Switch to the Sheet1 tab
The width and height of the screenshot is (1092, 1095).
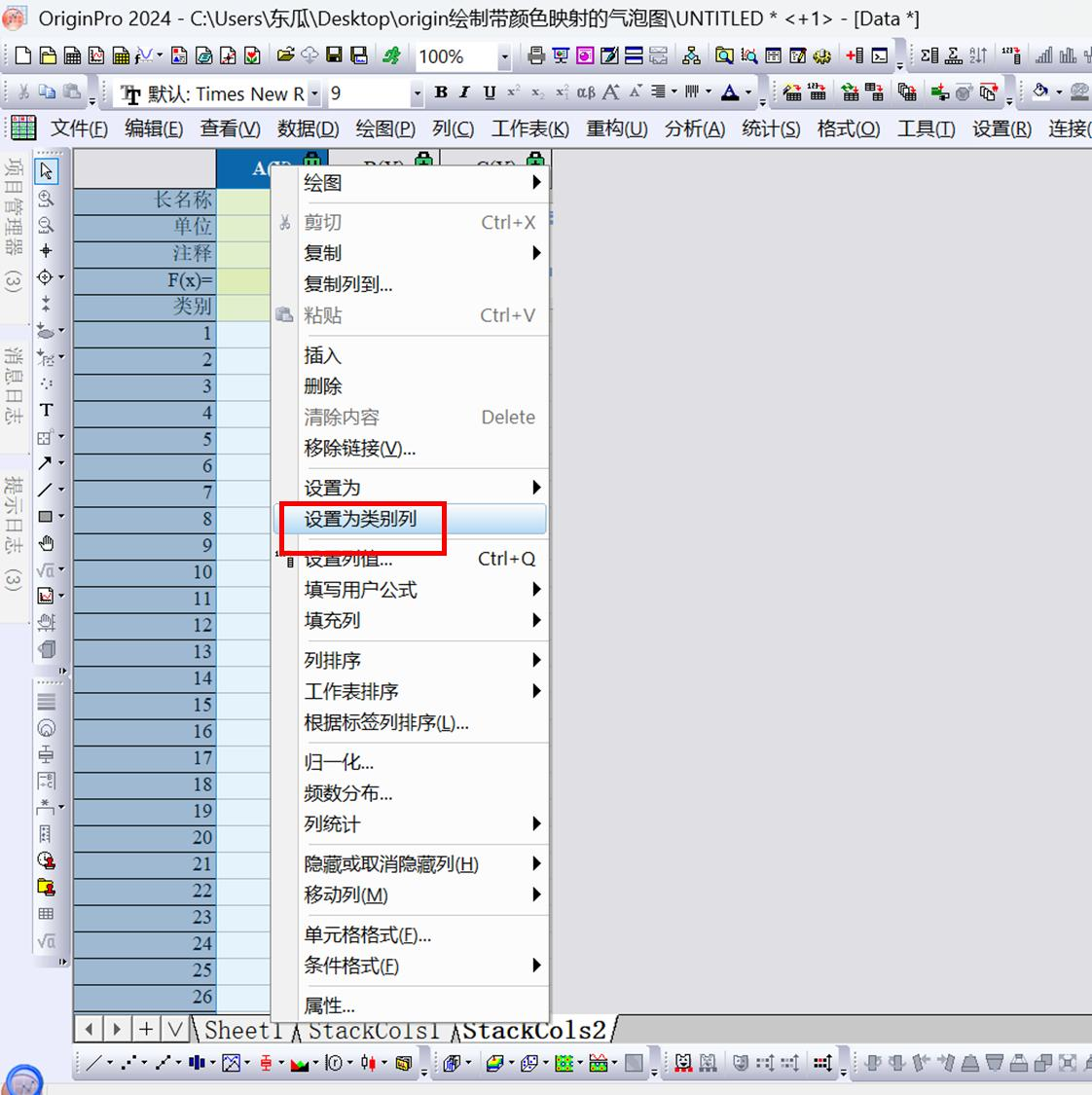243,1030
